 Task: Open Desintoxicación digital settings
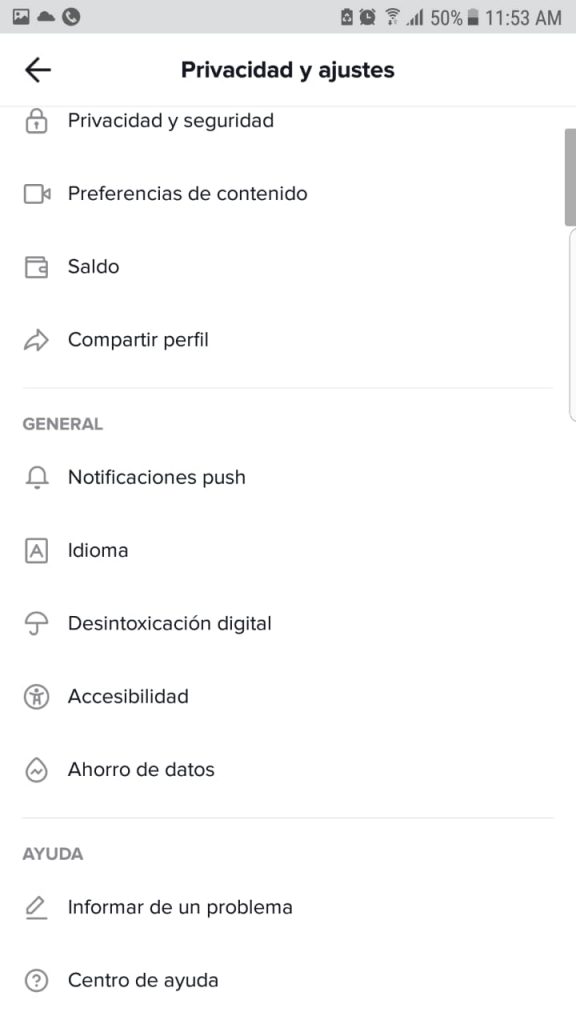pyautogui.click(x=288, y=624)
